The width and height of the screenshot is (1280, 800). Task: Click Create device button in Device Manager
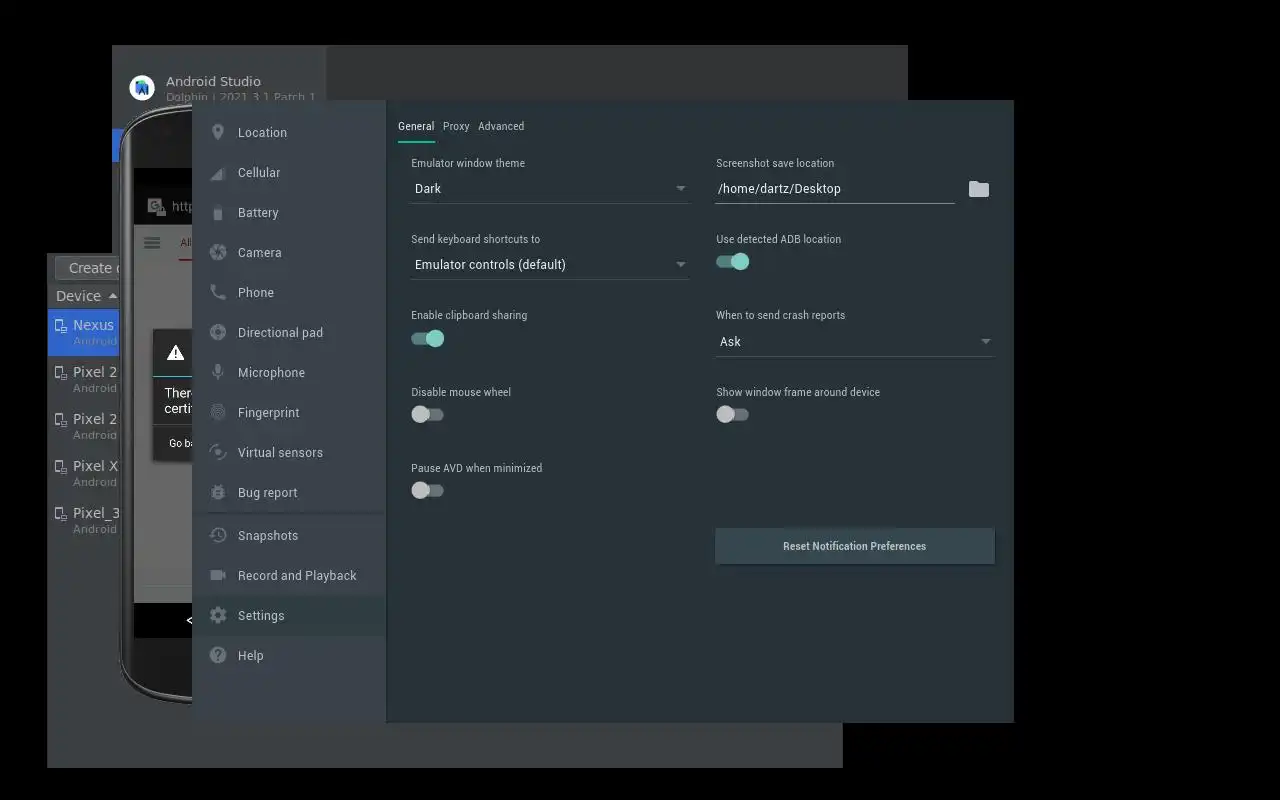(x=88, y=268)
